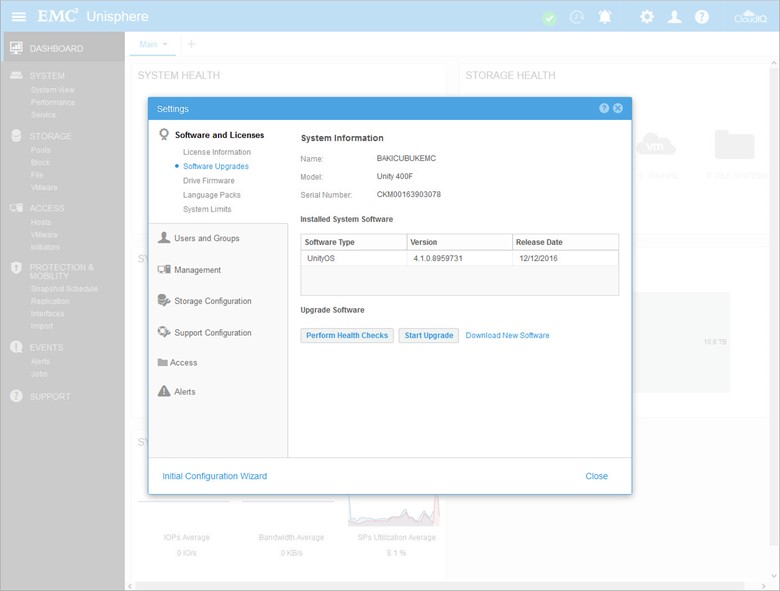Viewport: 780px width, 591px height.
Task: Open Drive Firmware settings page
Action: (x=208, y=181)
